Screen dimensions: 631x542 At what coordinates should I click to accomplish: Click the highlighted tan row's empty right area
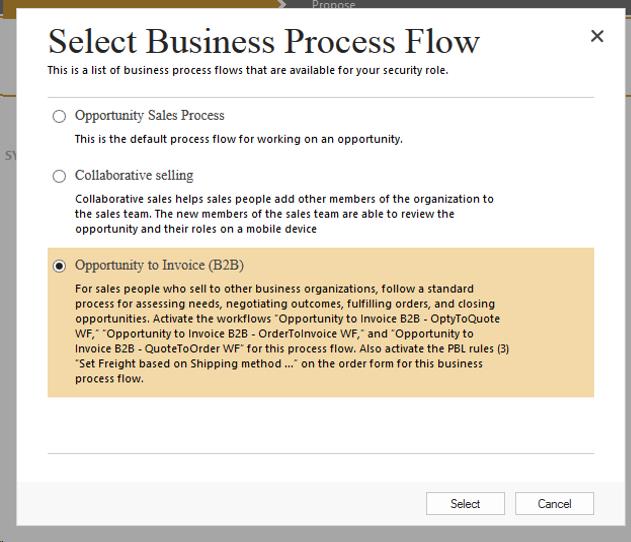[551, 322]
